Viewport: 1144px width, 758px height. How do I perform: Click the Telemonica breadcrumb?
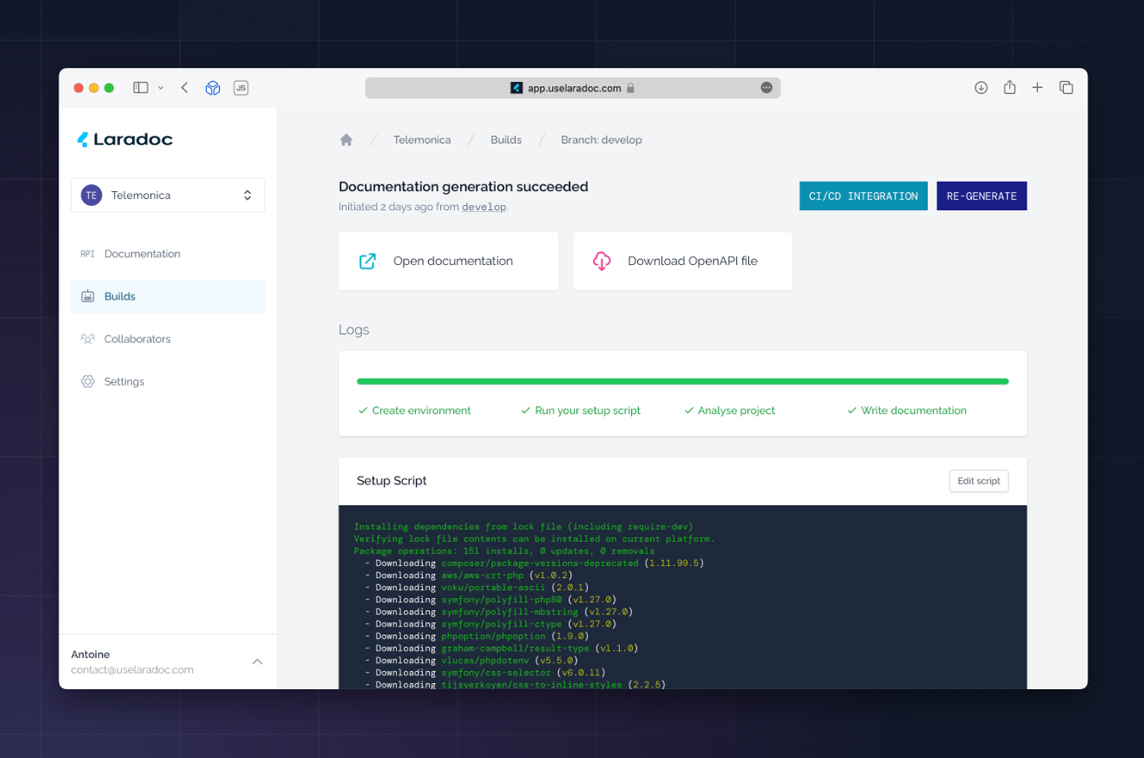[422, 139]
